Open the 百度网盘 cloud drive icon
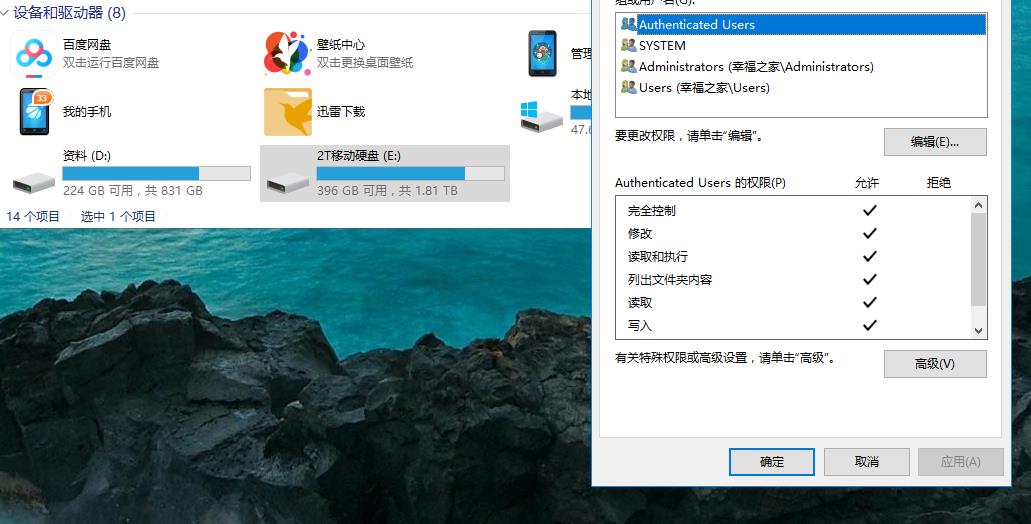1031x524 pixels. click(x=34, y=53)
